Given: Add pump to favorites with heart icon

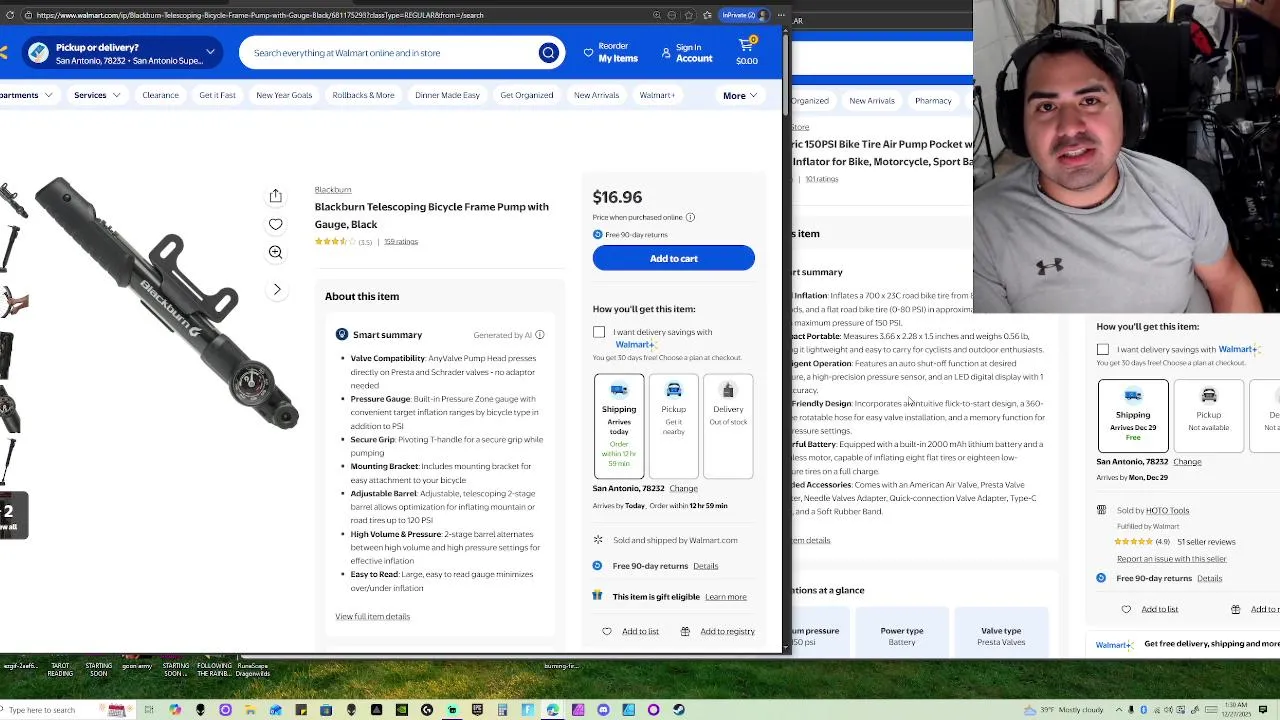Looking at the screenshot, I should (275, 225).
